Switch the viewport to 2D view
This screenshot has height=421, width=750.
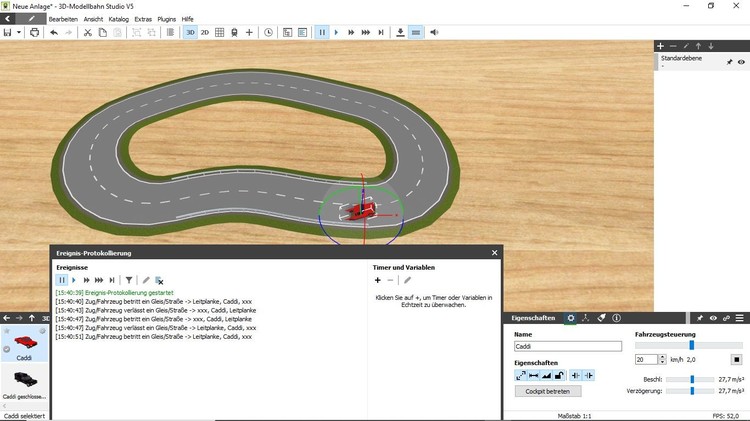[205, 32]
